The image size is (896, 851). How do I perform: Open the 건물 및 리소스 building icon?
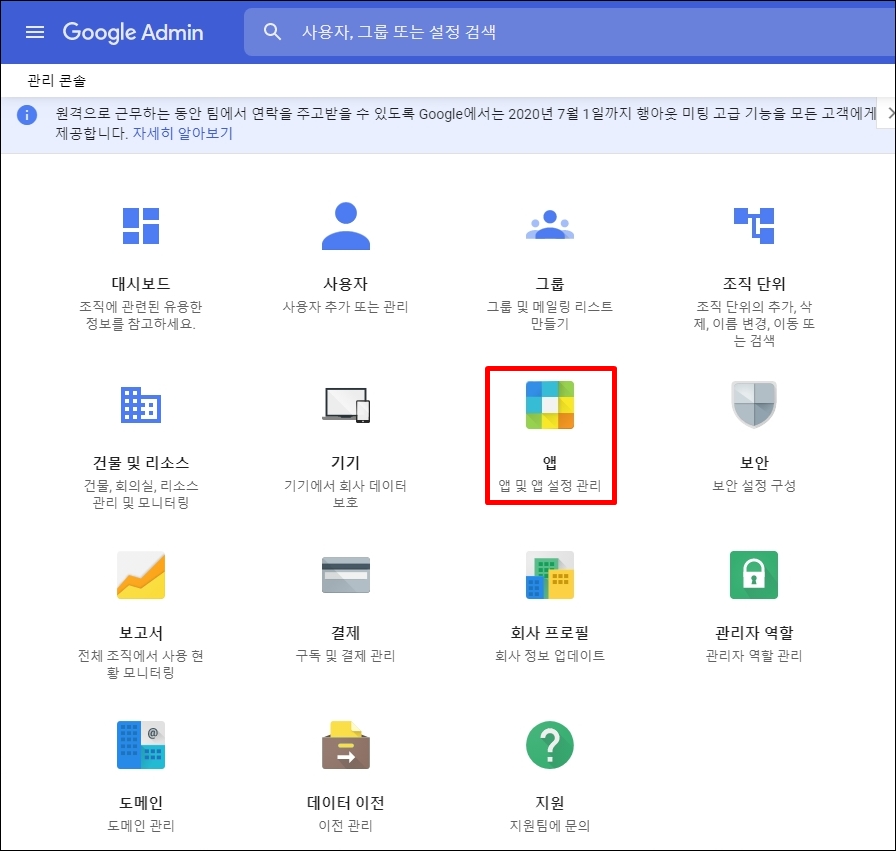(x=141, y=405)
